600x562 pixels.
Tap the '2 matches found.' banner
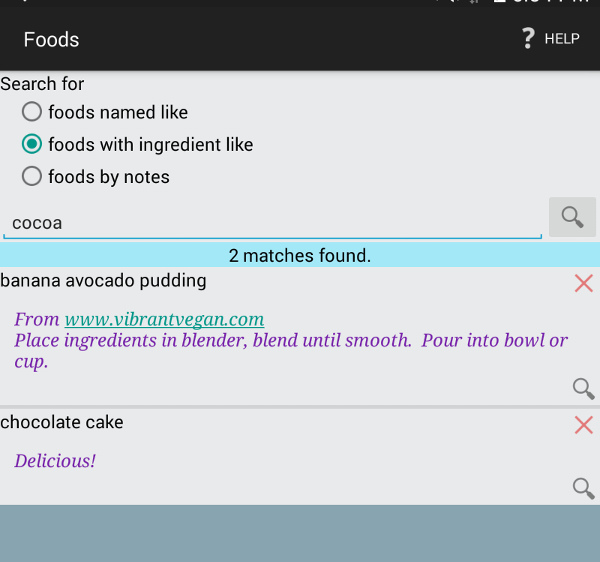click(300, 255)
